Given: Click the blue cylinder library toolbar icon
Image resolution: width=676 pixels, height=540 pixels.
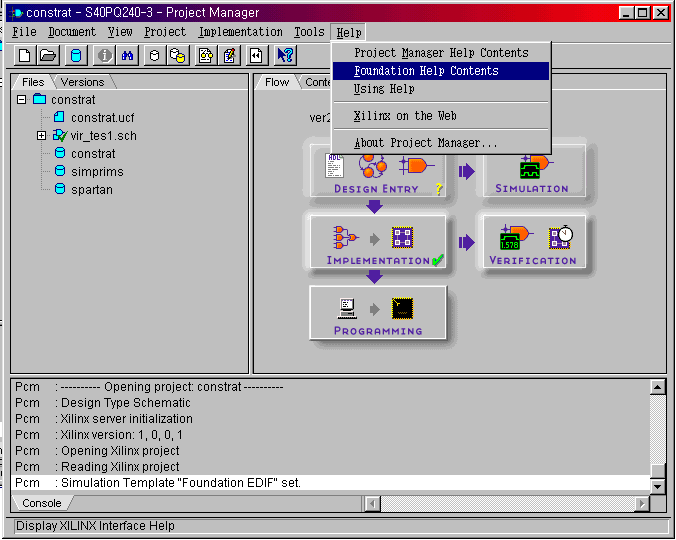Looking at the screenshot, I should [76, 56].
